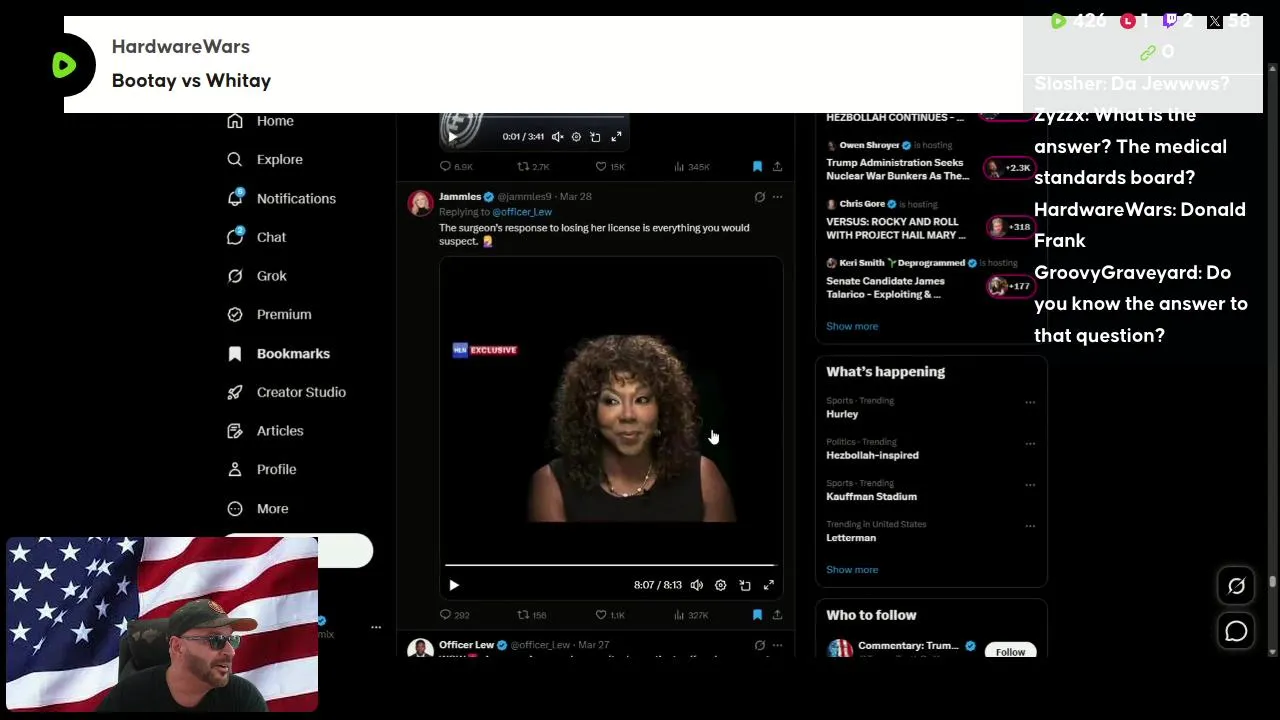
Task: Open Grok explain icon on Jammies post
Action: (x=760, y=197)
